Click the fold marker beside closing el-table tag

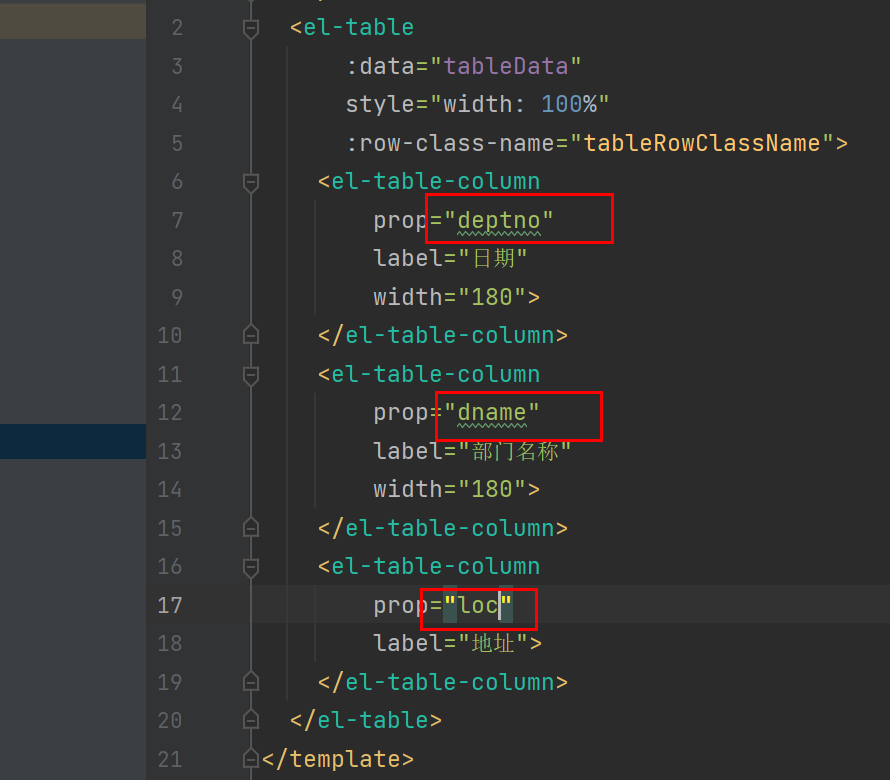tap(251, 720)
